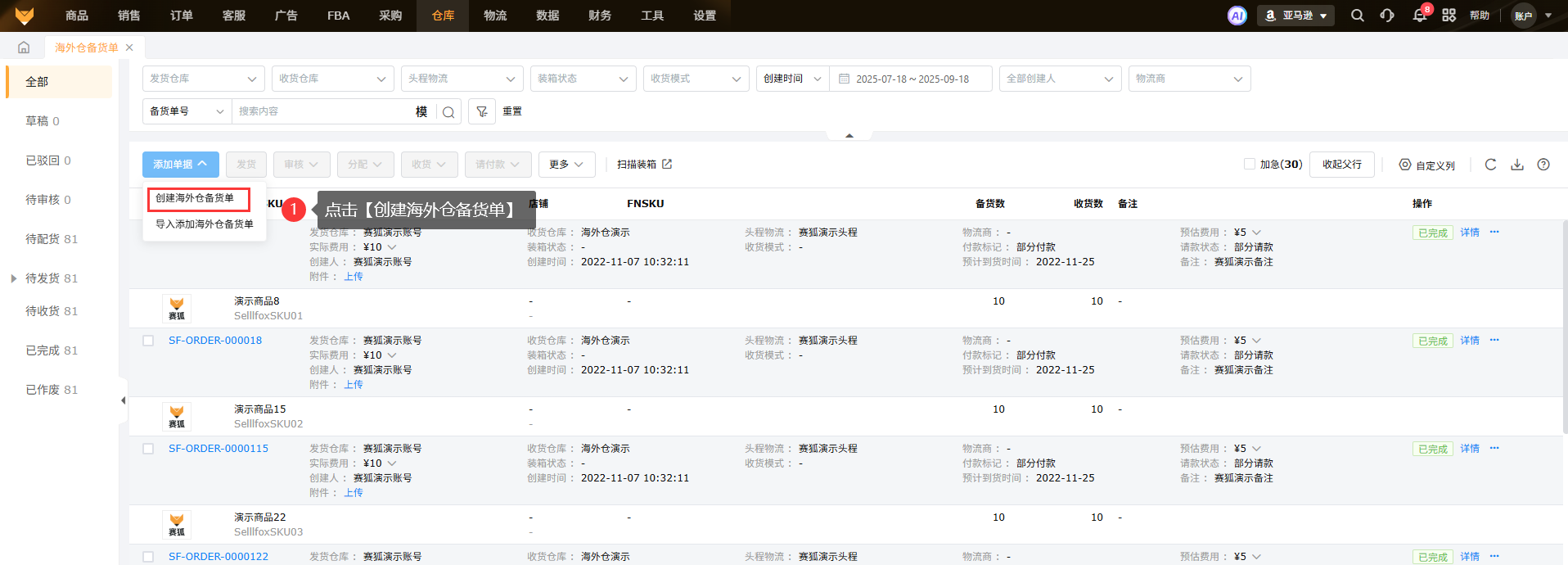Screen dimensions: 1568x565
Task: Open the notifications bell
Action: (x=1419, y=16)
